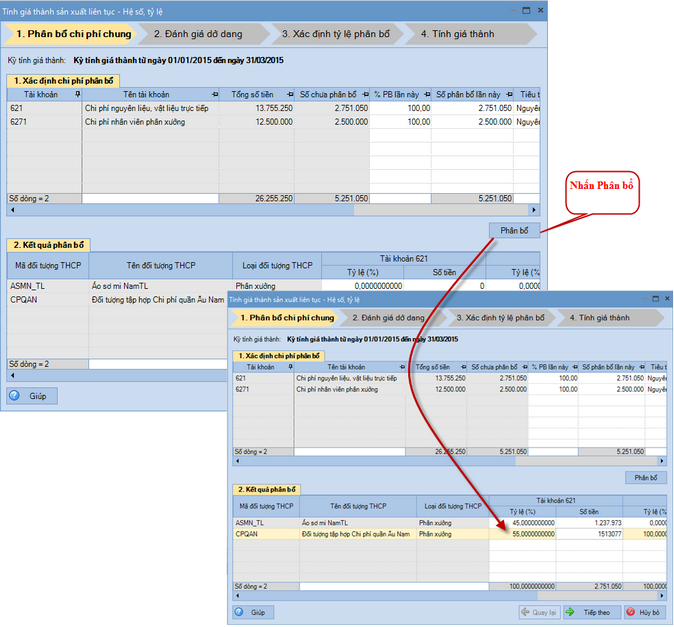
Task: Pin Số phân bổ lần này column, front window
Action: tap(642, 367)
